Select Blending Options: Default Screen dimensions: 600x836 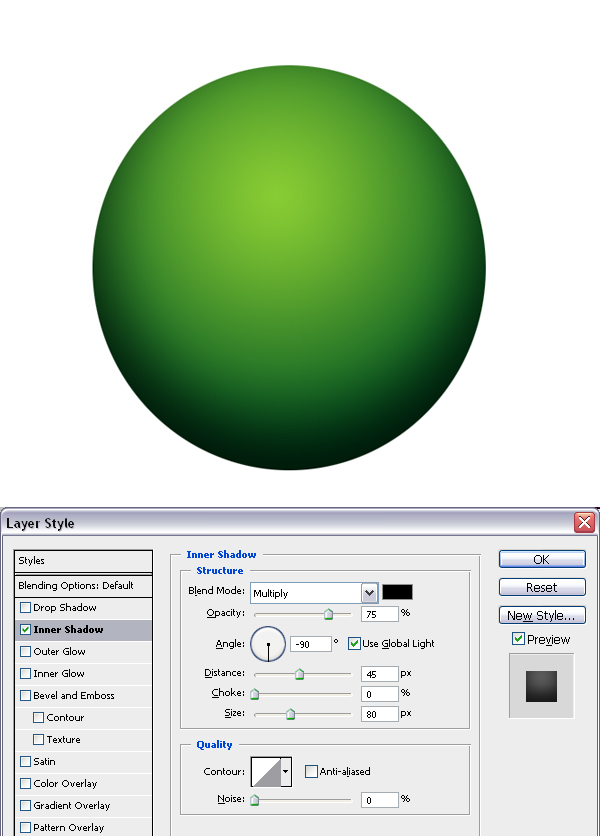coord(83,586)
